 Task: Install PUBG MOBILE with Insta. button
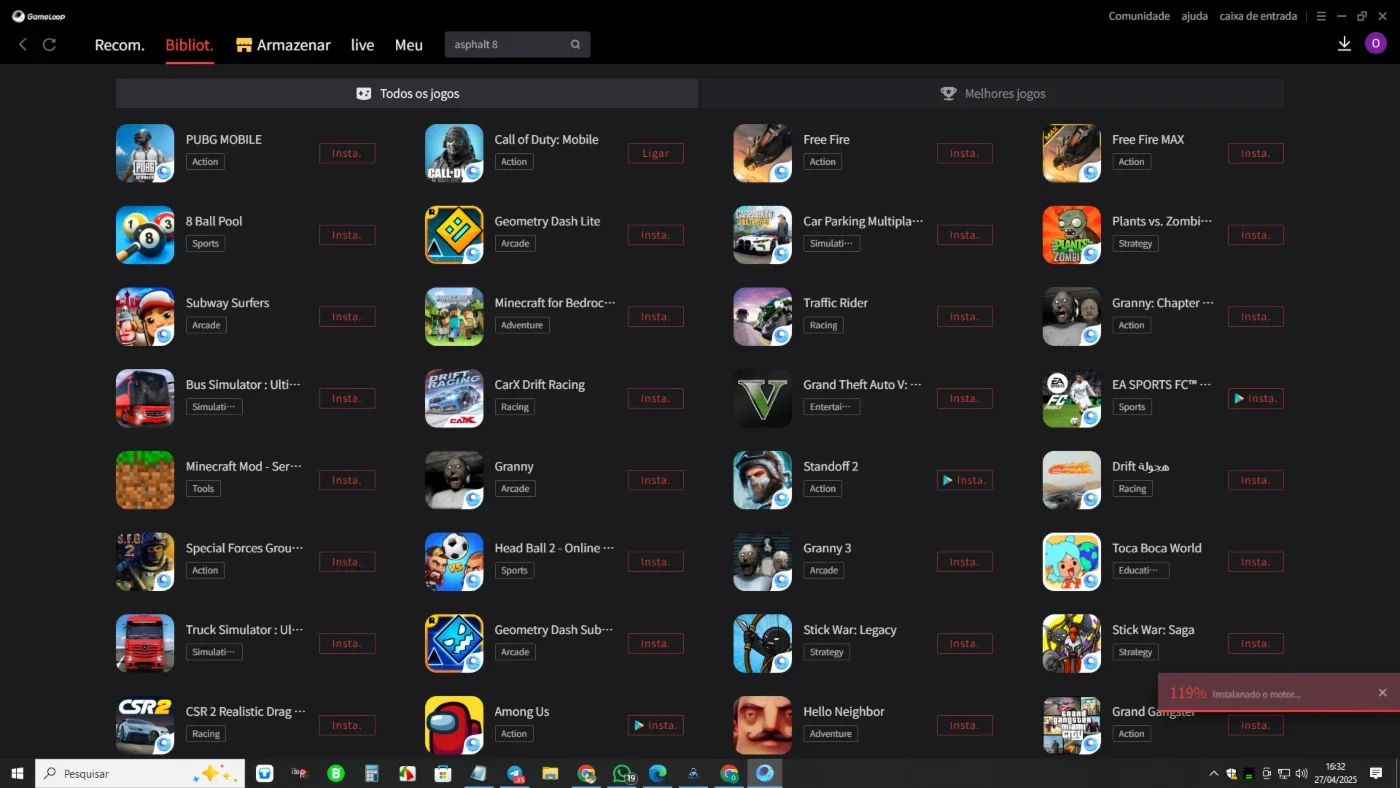pyautogui.click(x=347, y=153)
